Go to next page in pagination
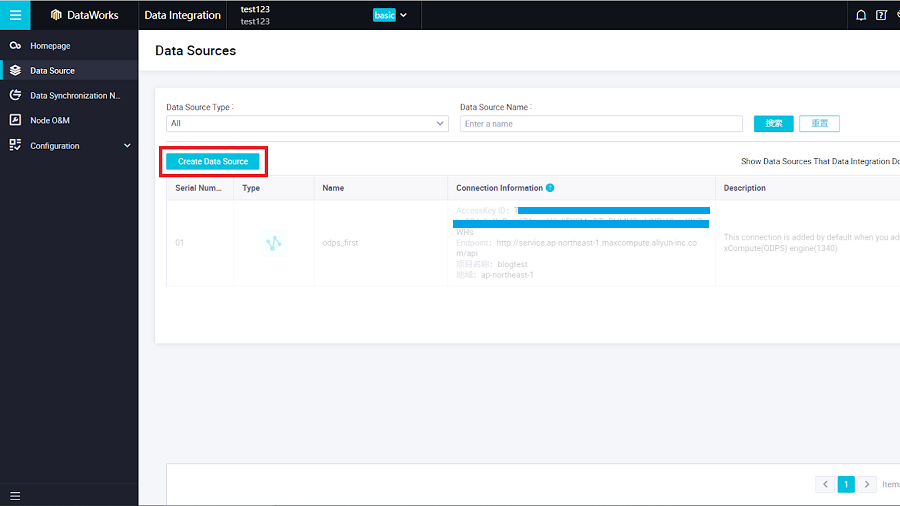900x506 pixels. click(867, 484)
